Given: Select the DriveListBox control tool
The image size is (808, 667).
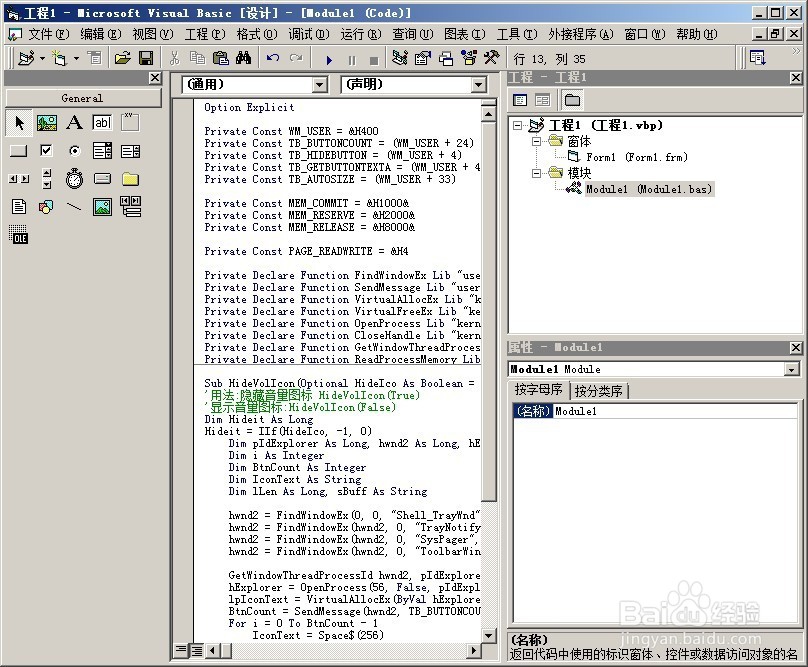Looking at the screenshot, I should 102,179.
